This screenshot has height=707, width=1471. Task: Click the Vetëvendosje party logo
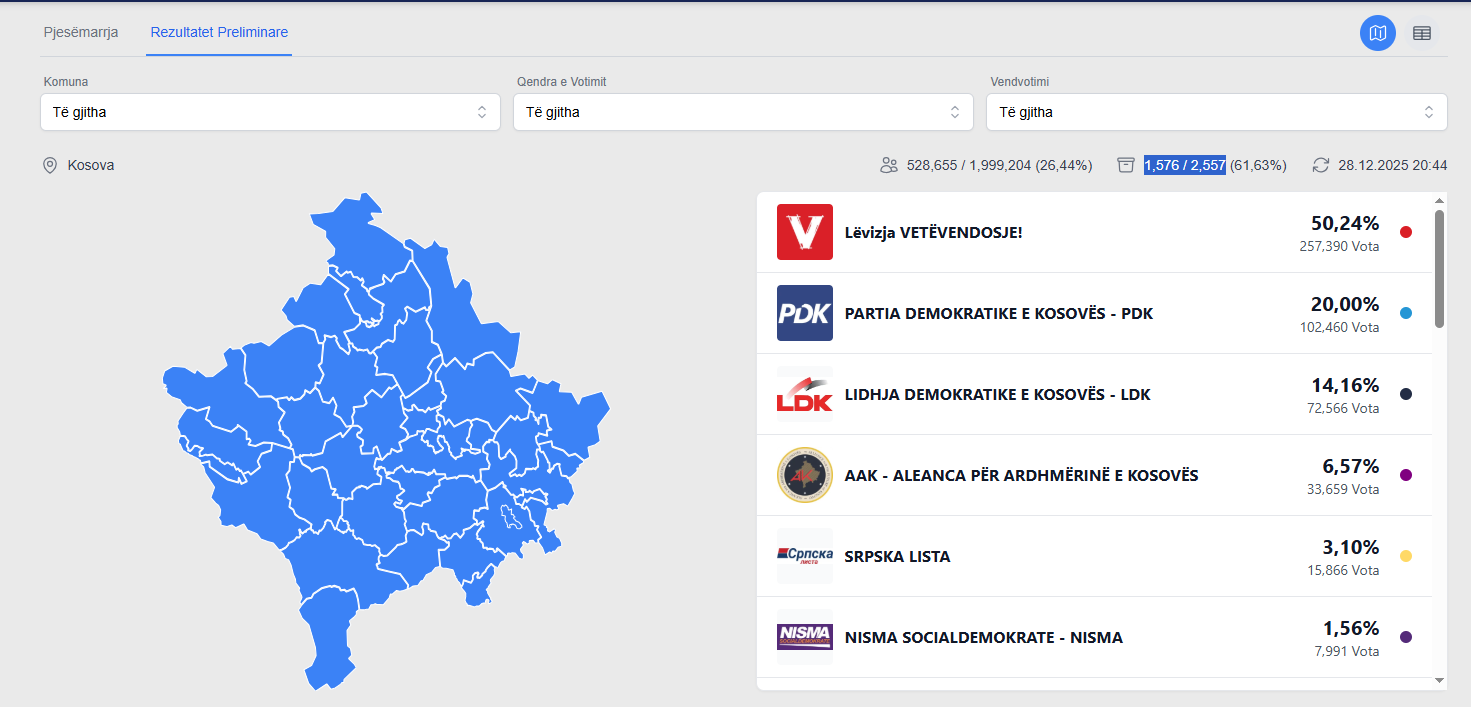[x=804, y=232]
